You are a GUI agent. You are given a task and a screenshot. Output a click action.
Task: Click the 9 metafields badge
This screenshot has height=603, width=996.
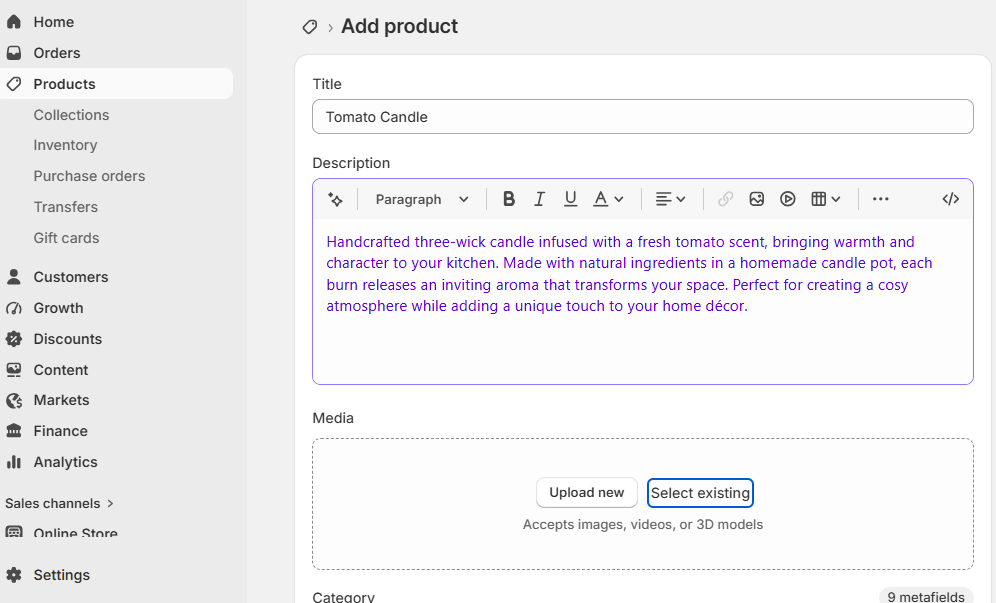(925, 596)
